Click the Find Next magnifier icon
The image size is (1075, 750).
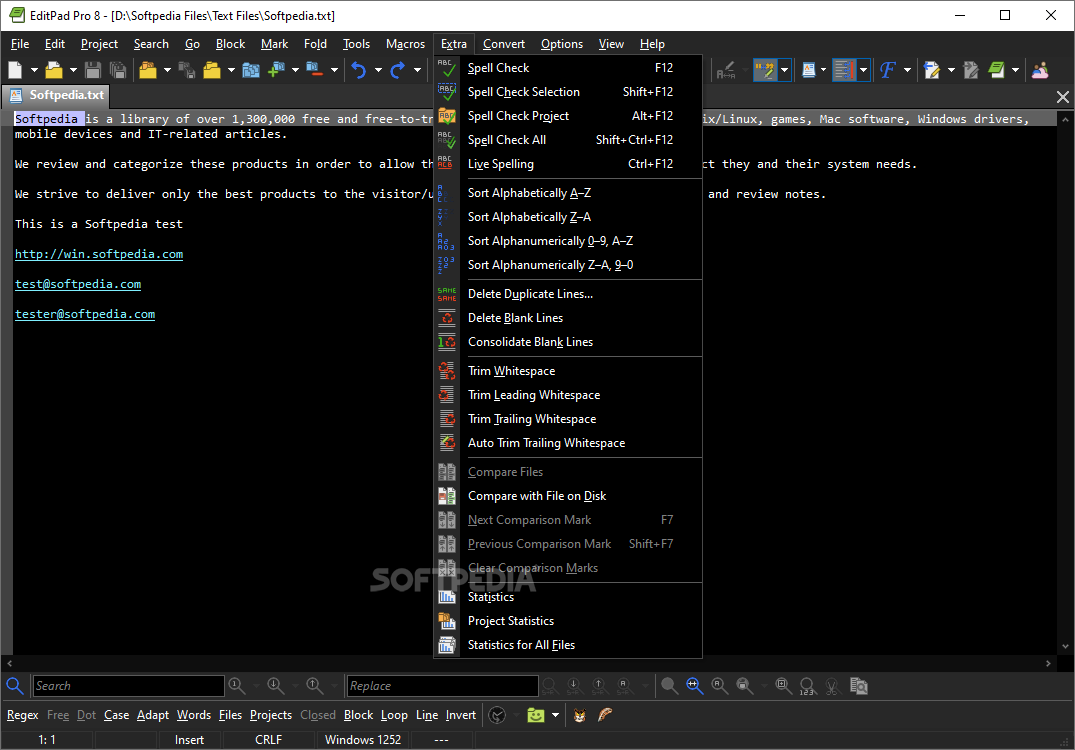[x=276, y=686]
